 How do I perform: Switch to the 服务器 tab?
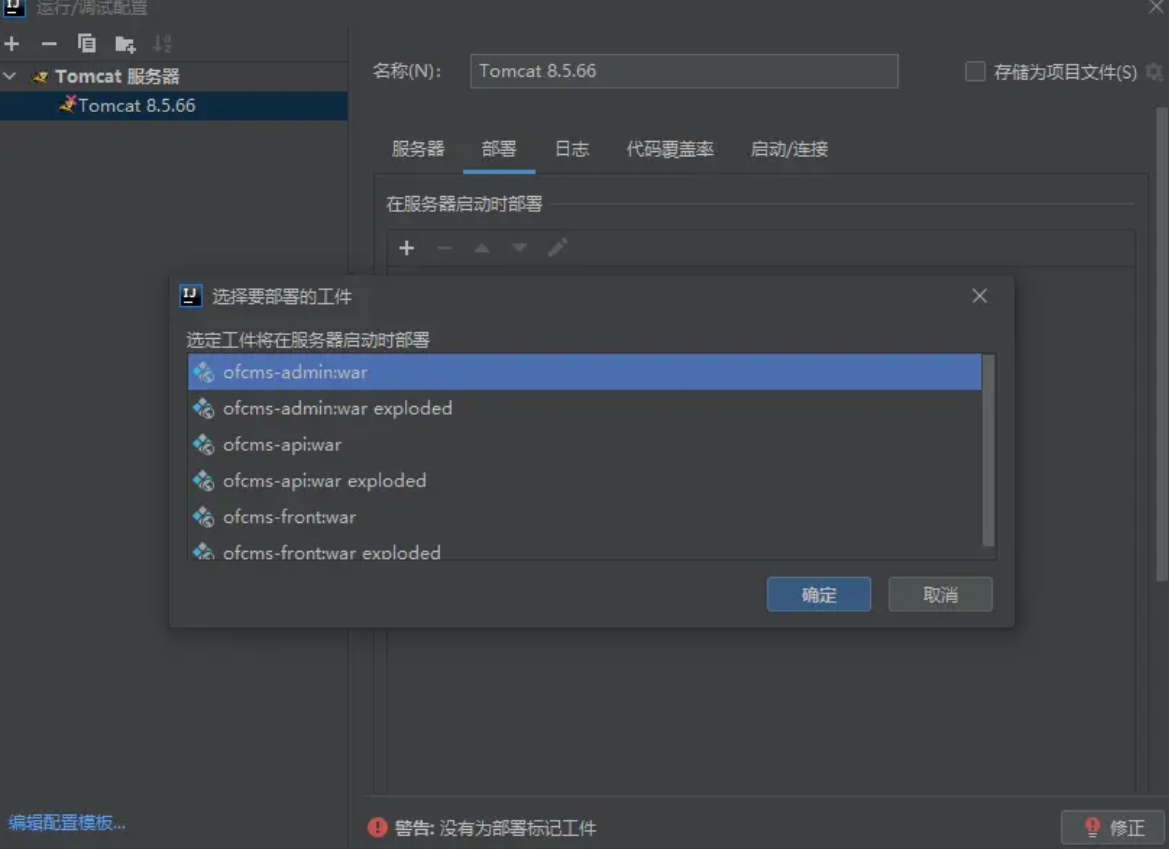click(x=418, y=149)
